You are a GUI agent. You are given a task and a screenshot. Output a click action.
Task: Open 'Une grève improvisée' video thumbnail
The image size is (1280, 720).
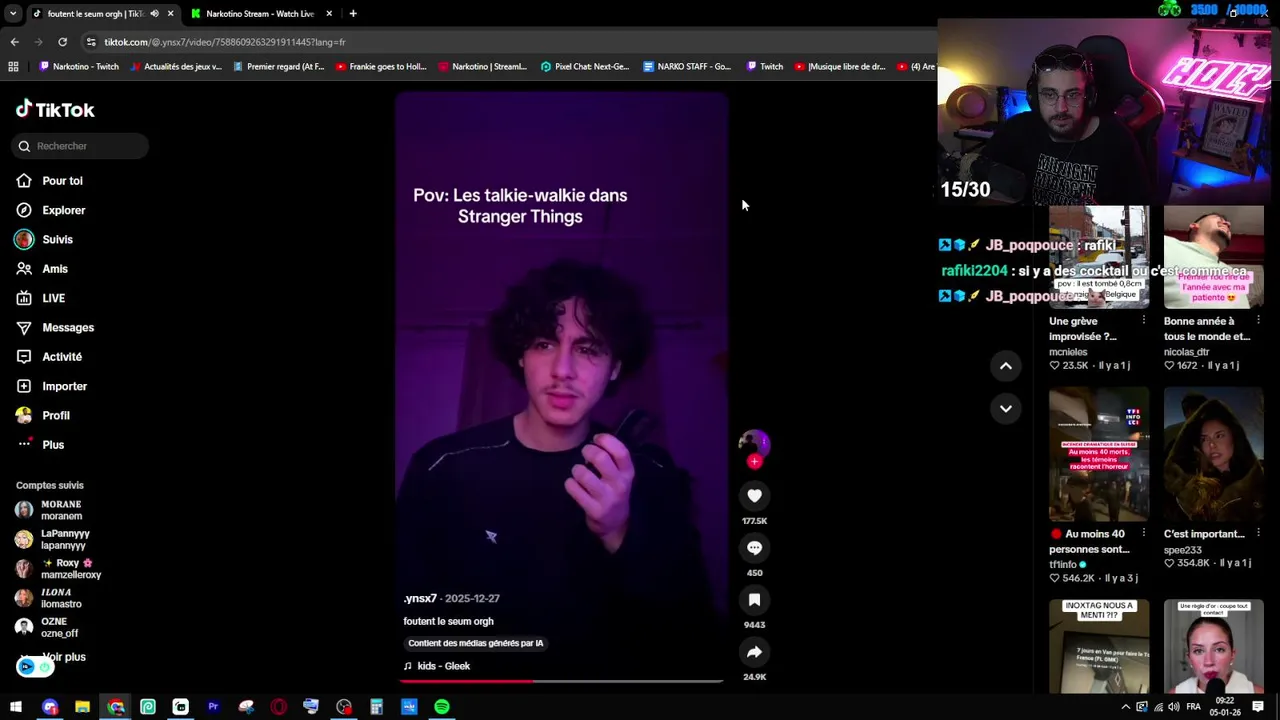click(x=1099, y=257)
